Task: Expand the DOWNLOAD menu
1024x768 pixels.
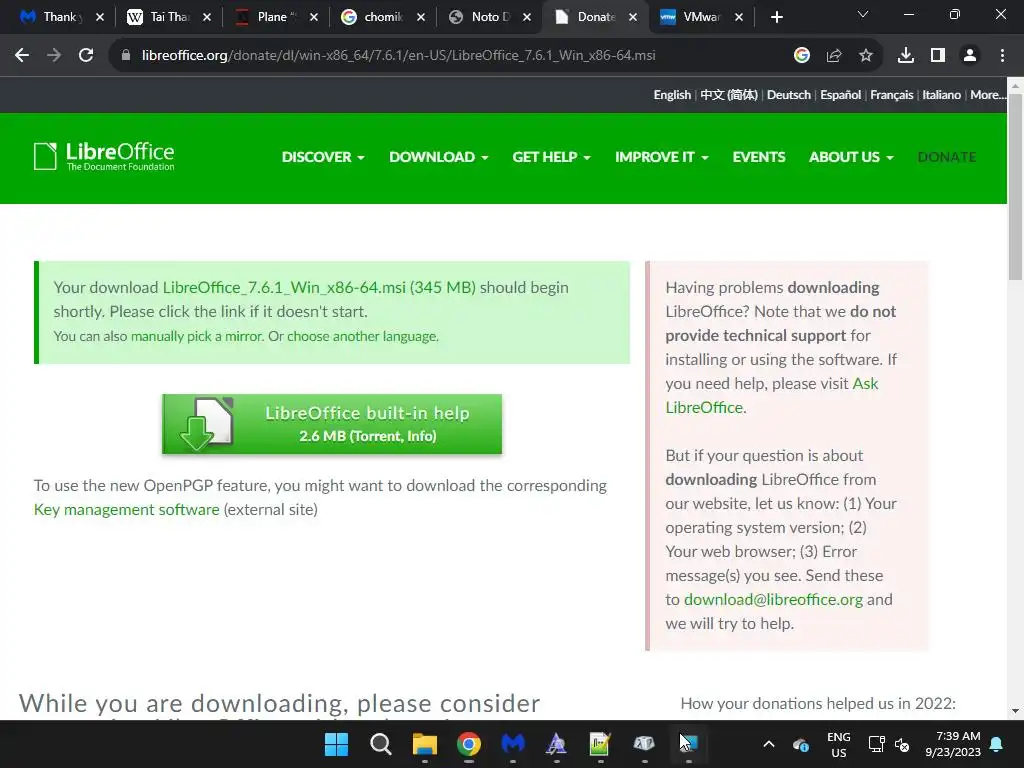Action: [438, 157]
